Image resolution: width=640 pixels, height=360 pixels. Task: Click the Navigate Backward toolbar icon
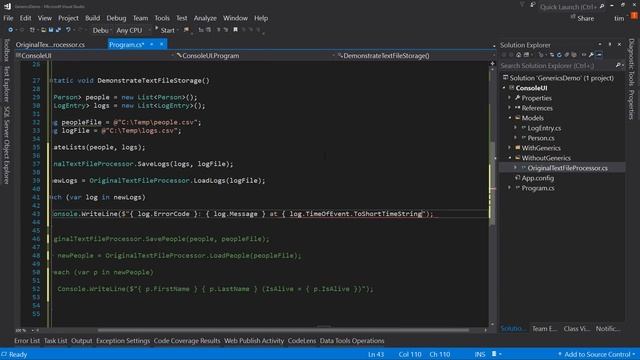coord(11,30)
